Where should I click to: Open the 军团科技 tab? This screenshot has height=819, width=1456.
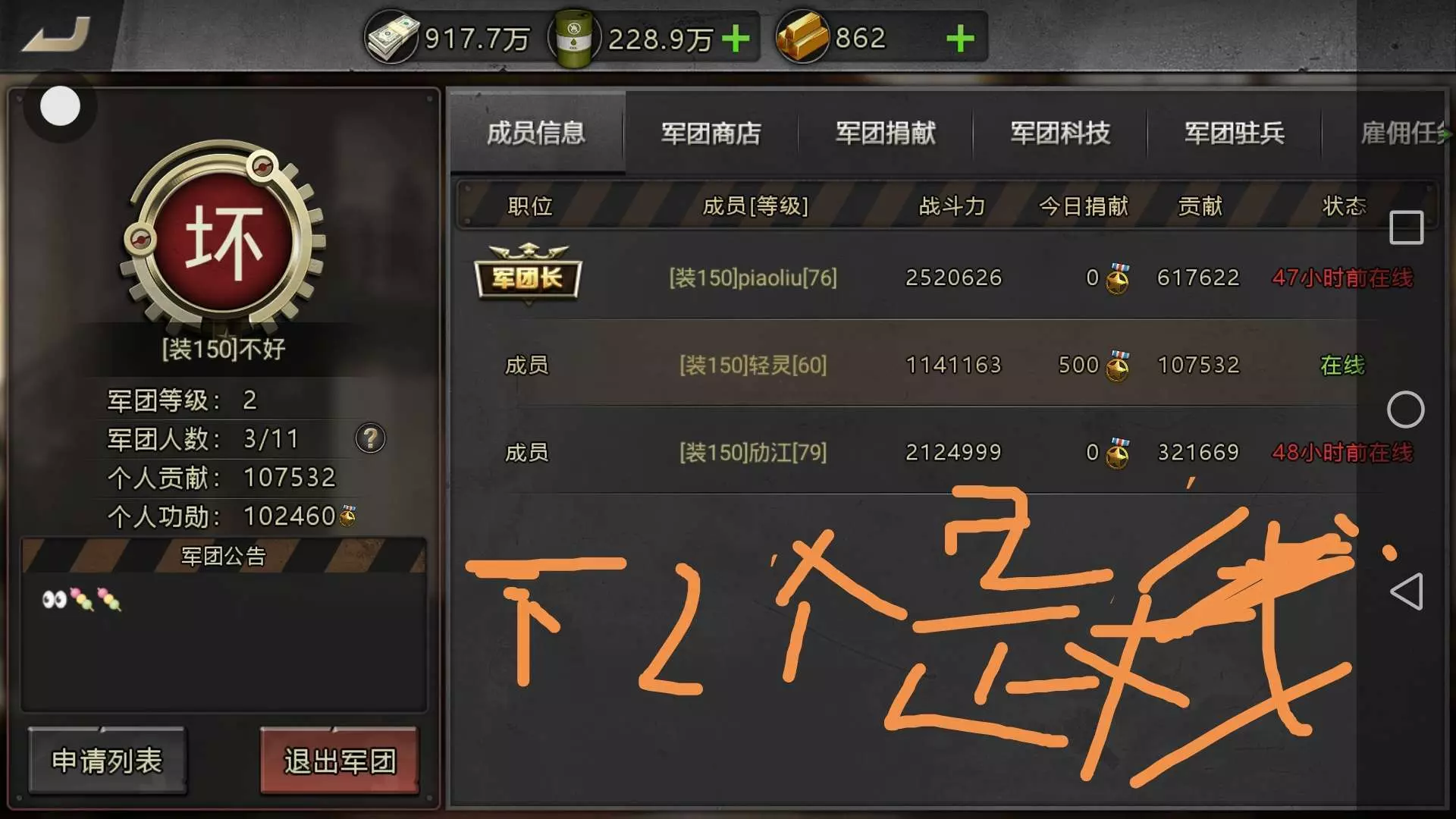pyautogui.click(x=1059, y=133)
